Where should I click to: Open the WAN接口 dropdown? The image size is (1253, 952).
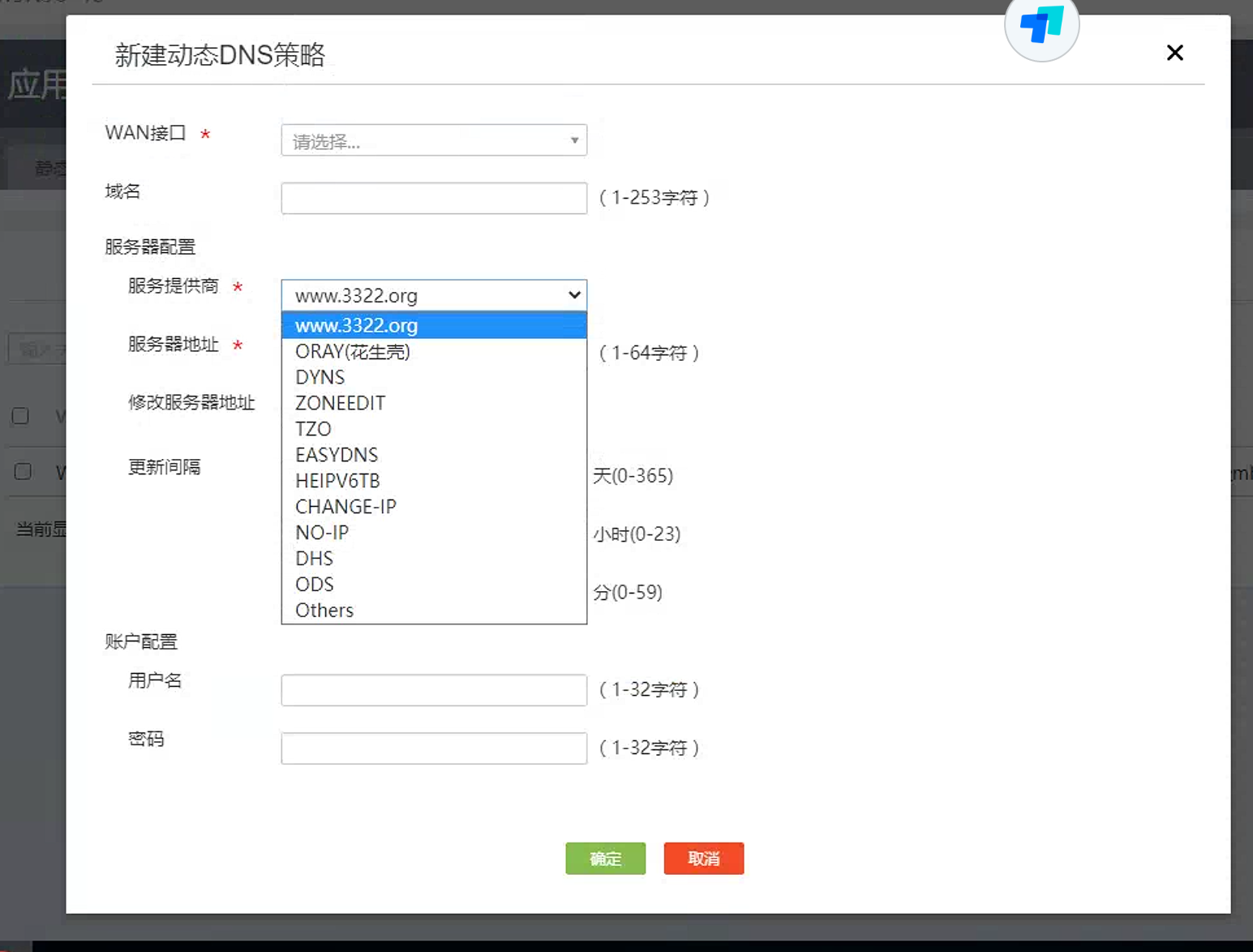click(434, 140)
